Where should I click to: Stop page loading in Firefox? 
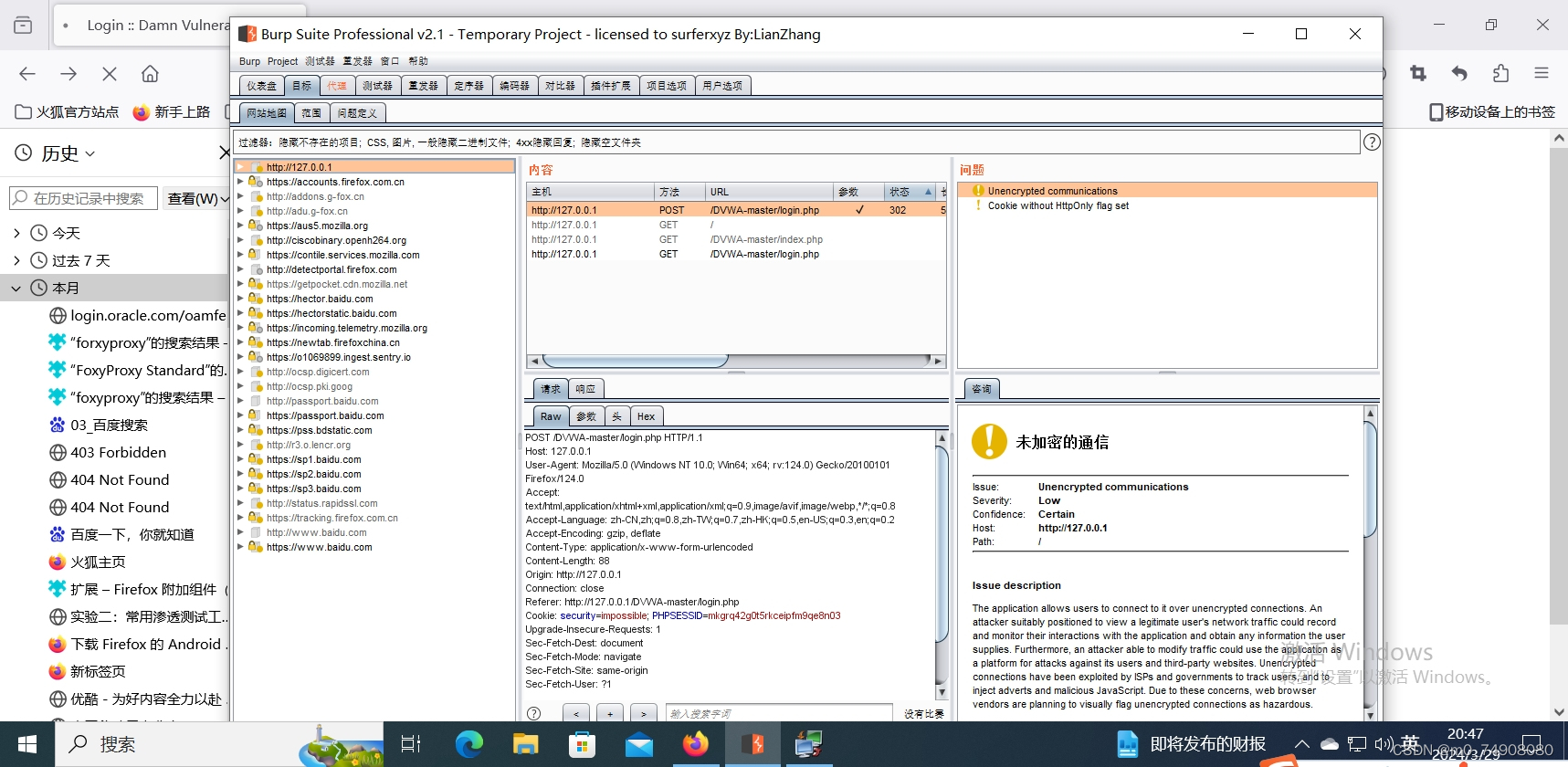point(110,73)
